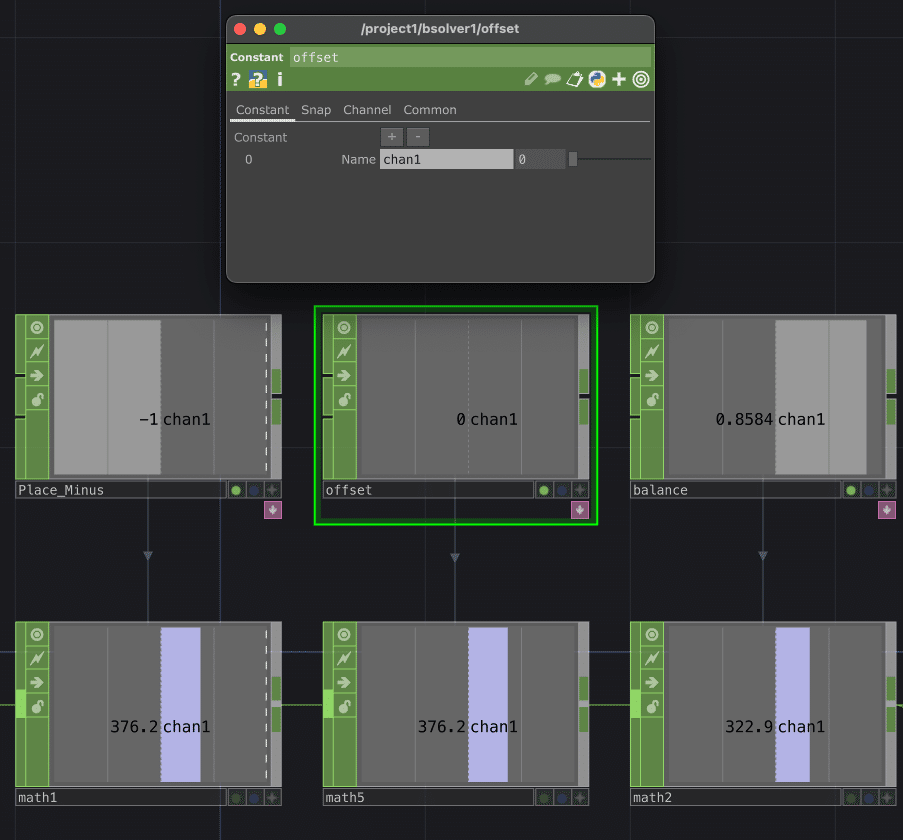Toggle bypass flag on balance node
The image size is (903, 840).
(x=652, y=375)
